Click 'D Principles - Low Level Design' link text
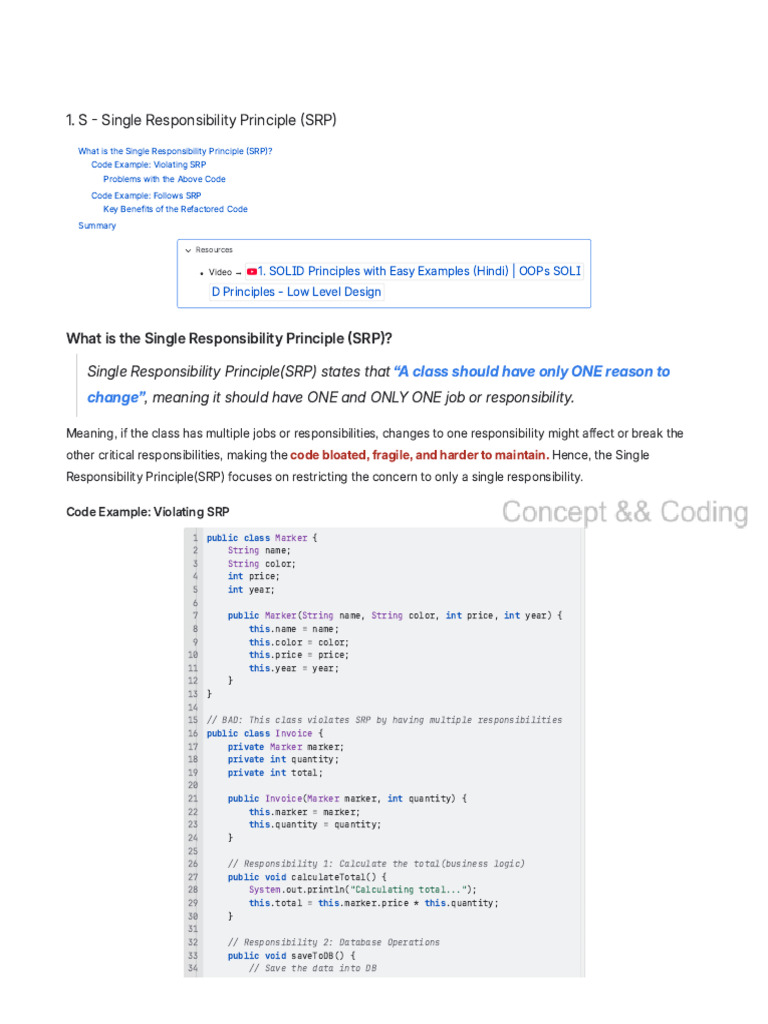The image size is (768, 1024). tap(296, 292)
